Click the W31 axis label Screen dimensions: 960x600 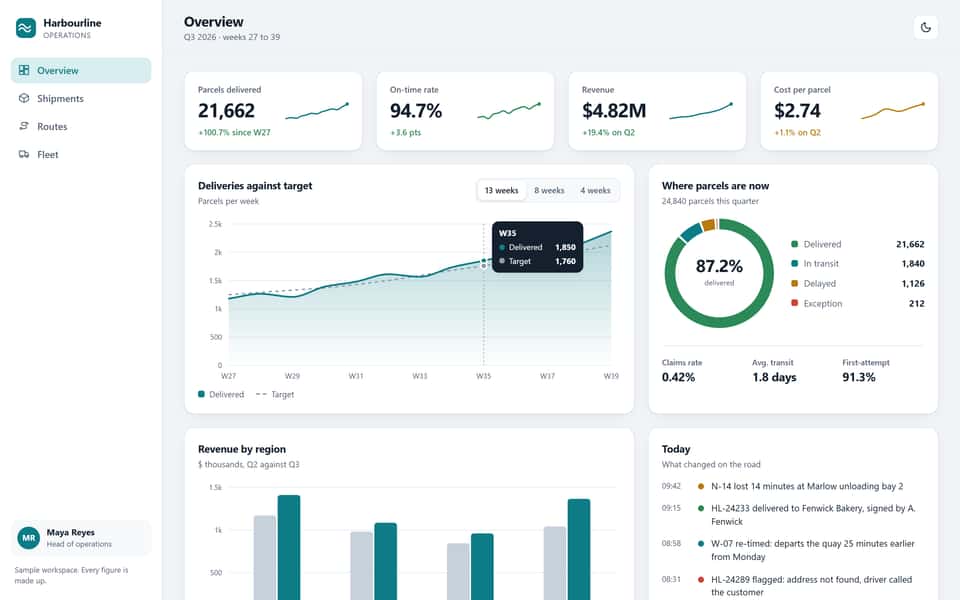pos(356,376)
